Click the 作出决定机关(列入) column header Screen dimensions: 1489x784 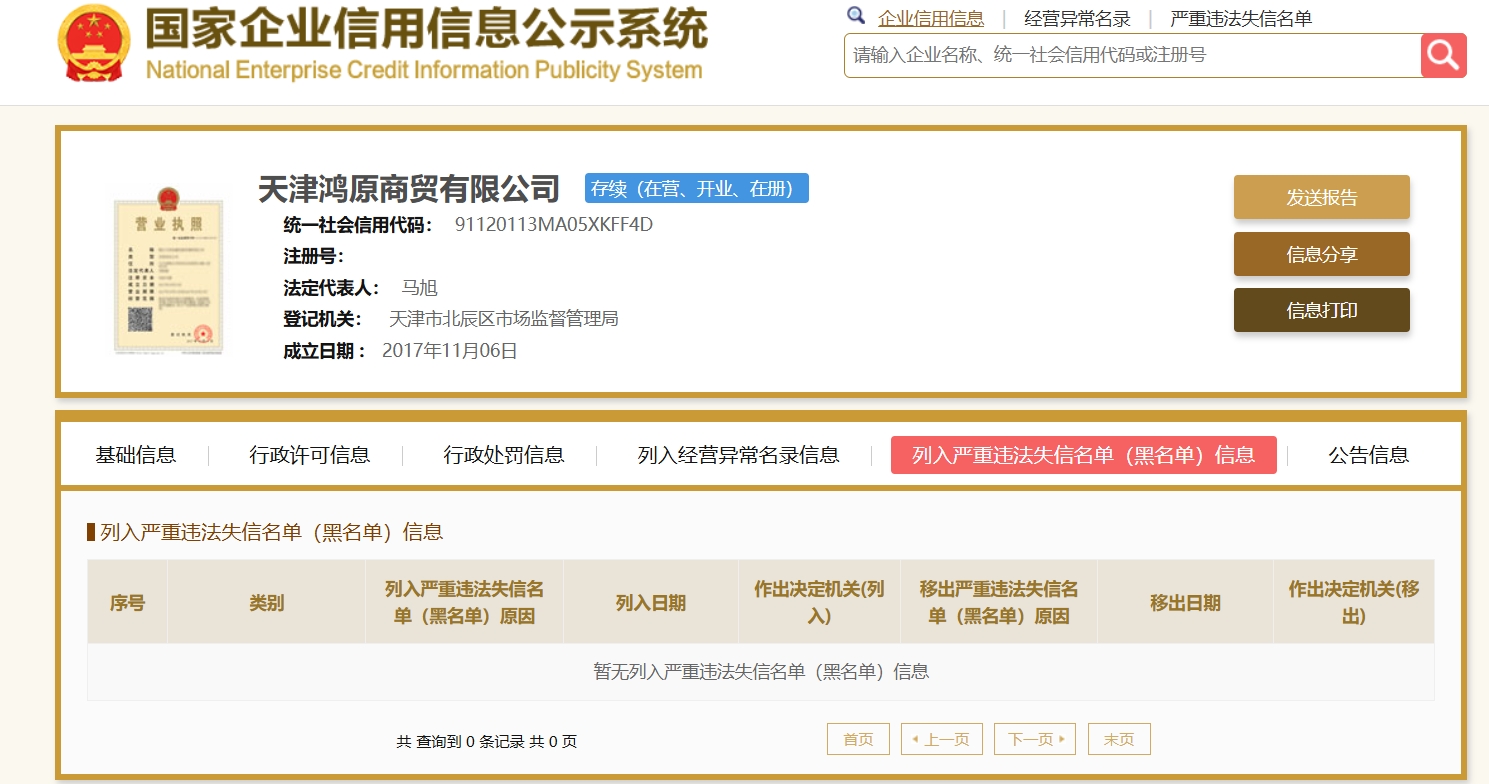coord(819,602)
